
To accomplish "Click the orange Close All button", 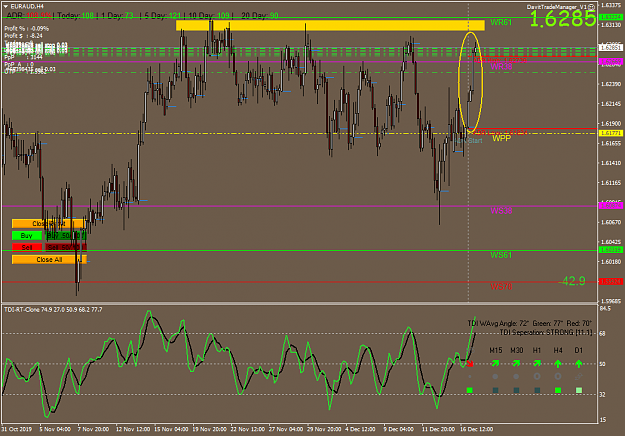I will [x=49, y=259].
